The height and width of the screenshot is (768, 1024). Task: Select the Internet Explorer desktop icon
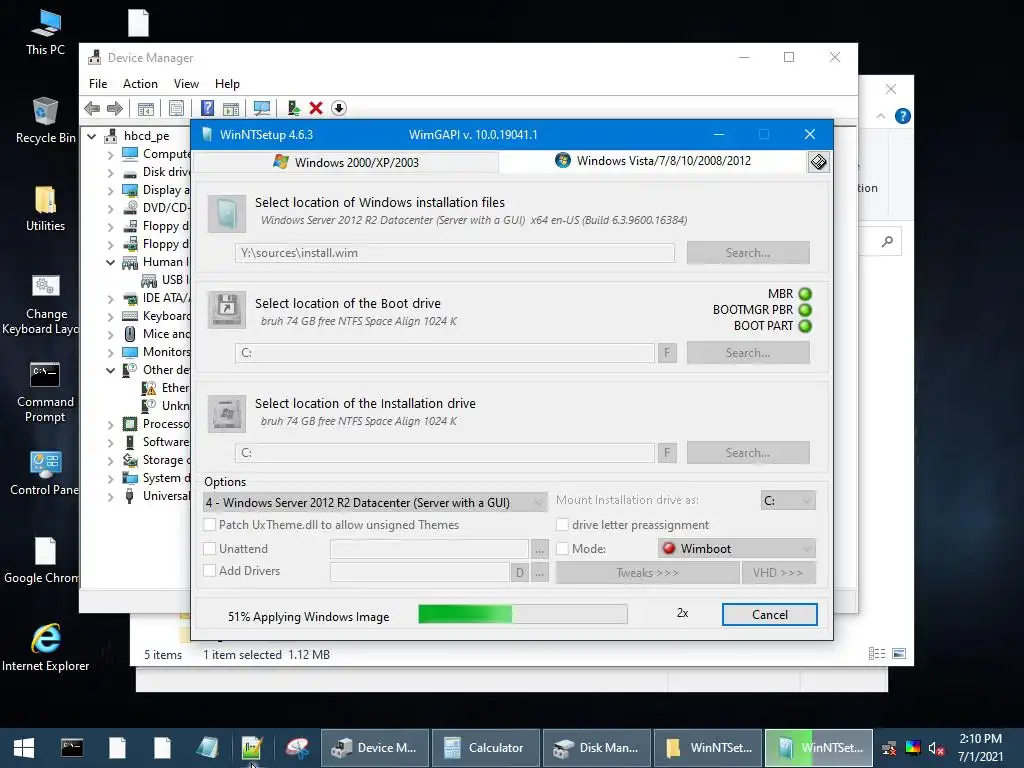pyautogui.click(x=45, y=648)
